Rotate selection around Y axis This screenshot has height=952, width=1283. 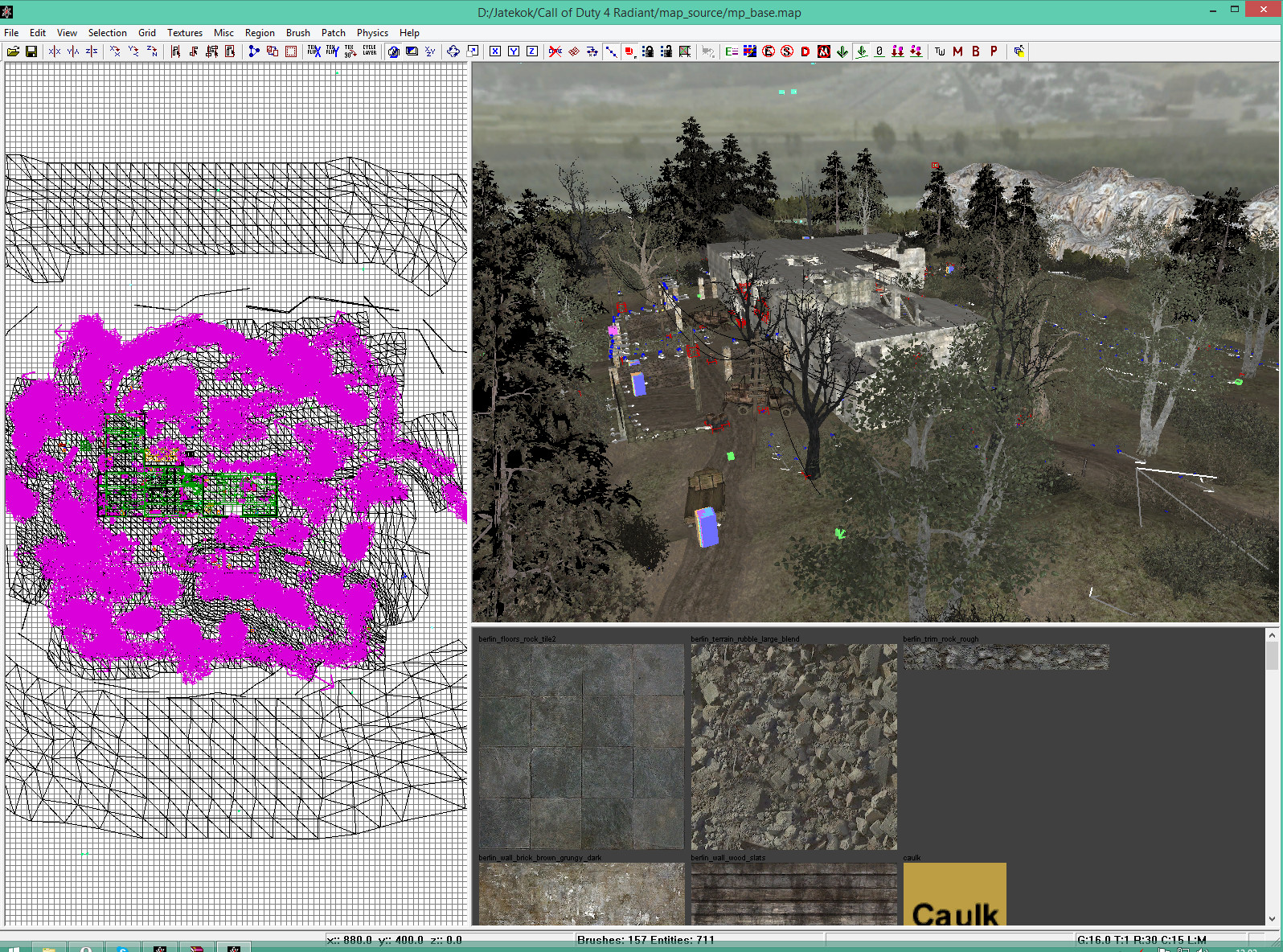click(133, 51)
